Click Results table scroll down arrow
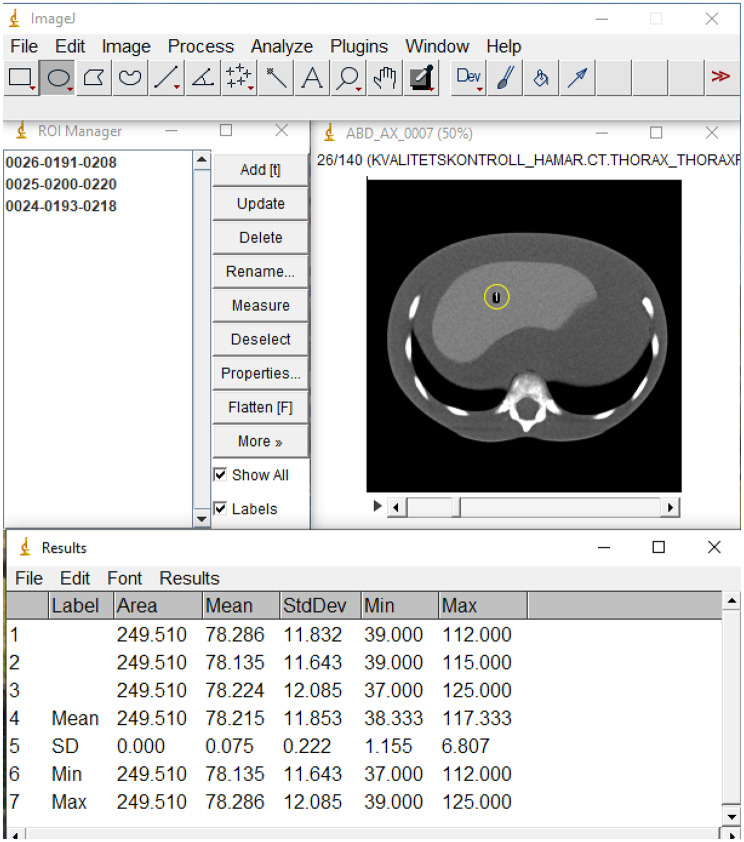The width and height of the screenshot is (744, 842). pos(731,816)
